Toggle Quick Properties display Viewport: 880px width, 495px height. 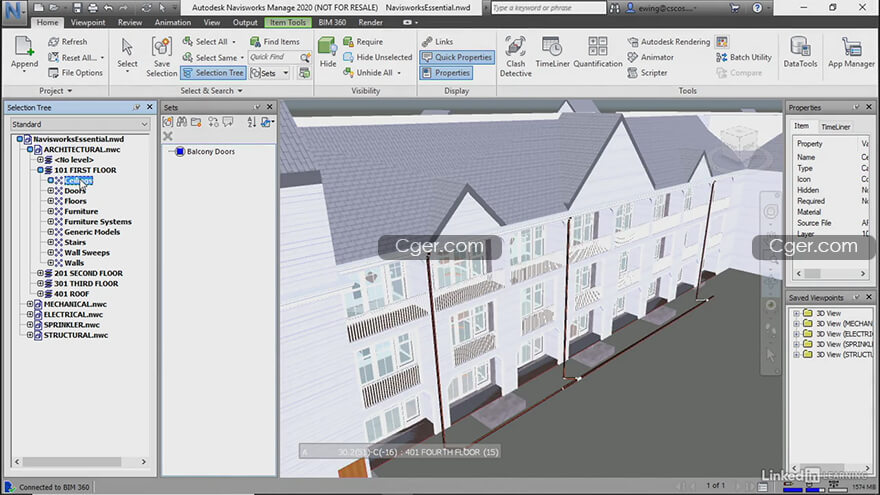click(457, 57)
